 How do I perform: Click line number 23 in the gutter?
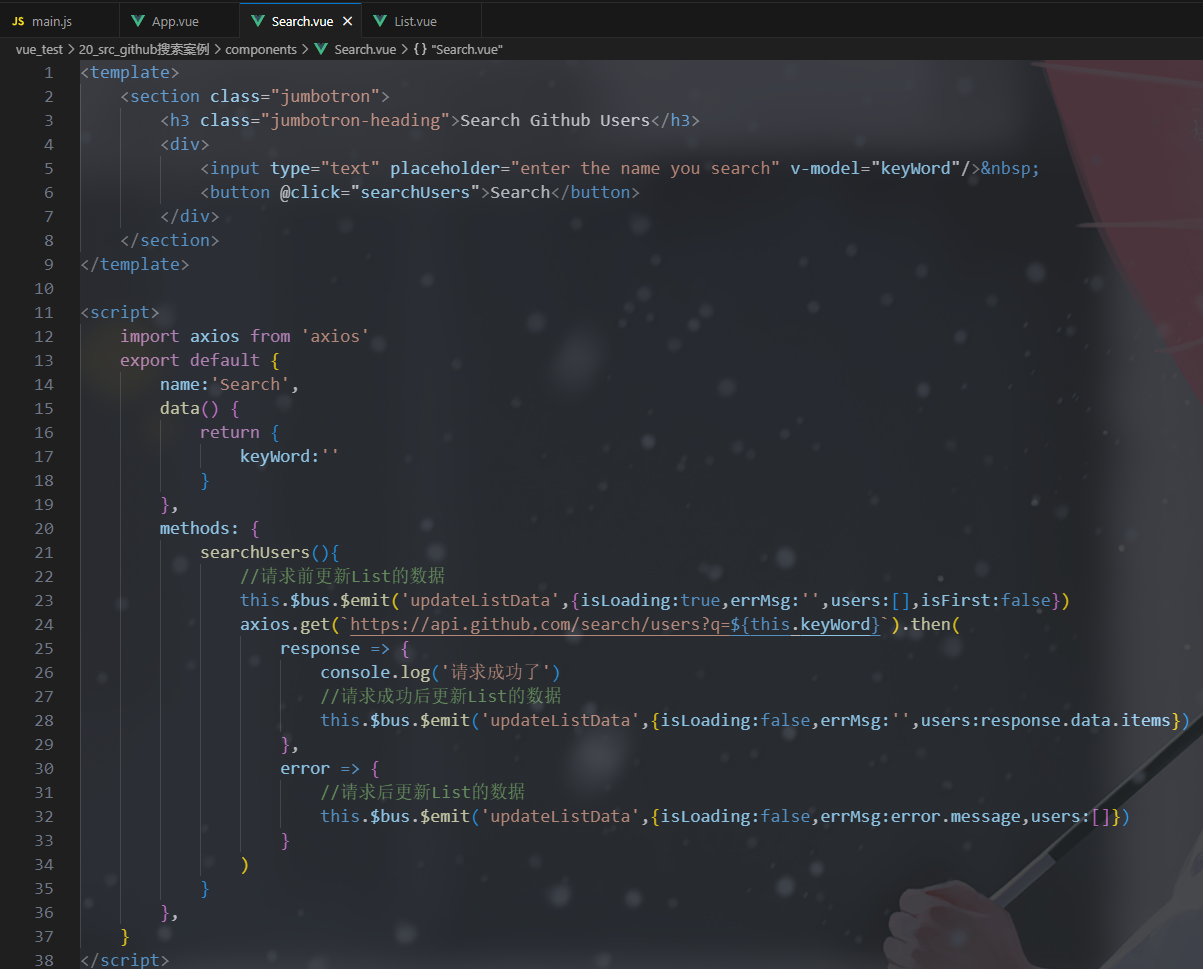43,600
